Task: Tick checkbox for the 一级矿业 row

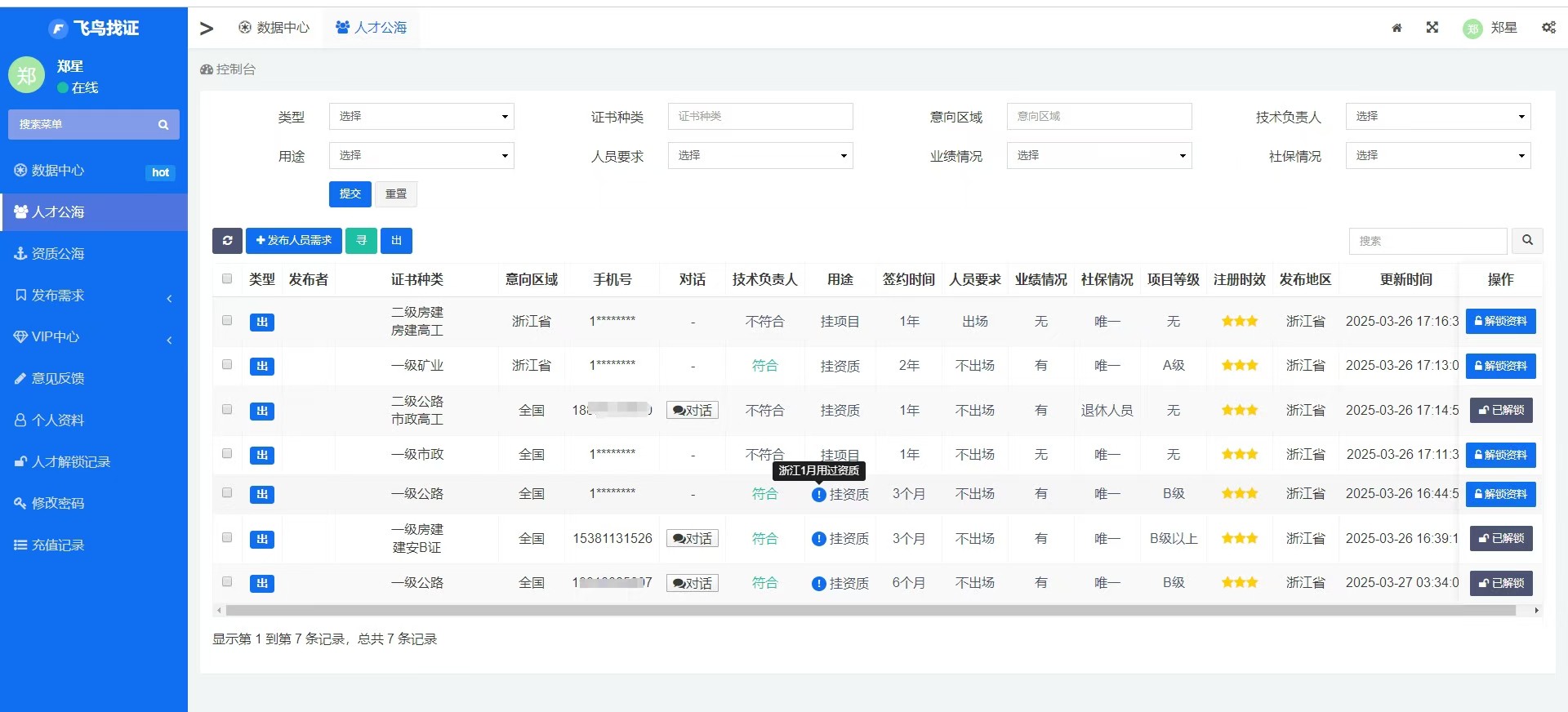Action: 227,365
